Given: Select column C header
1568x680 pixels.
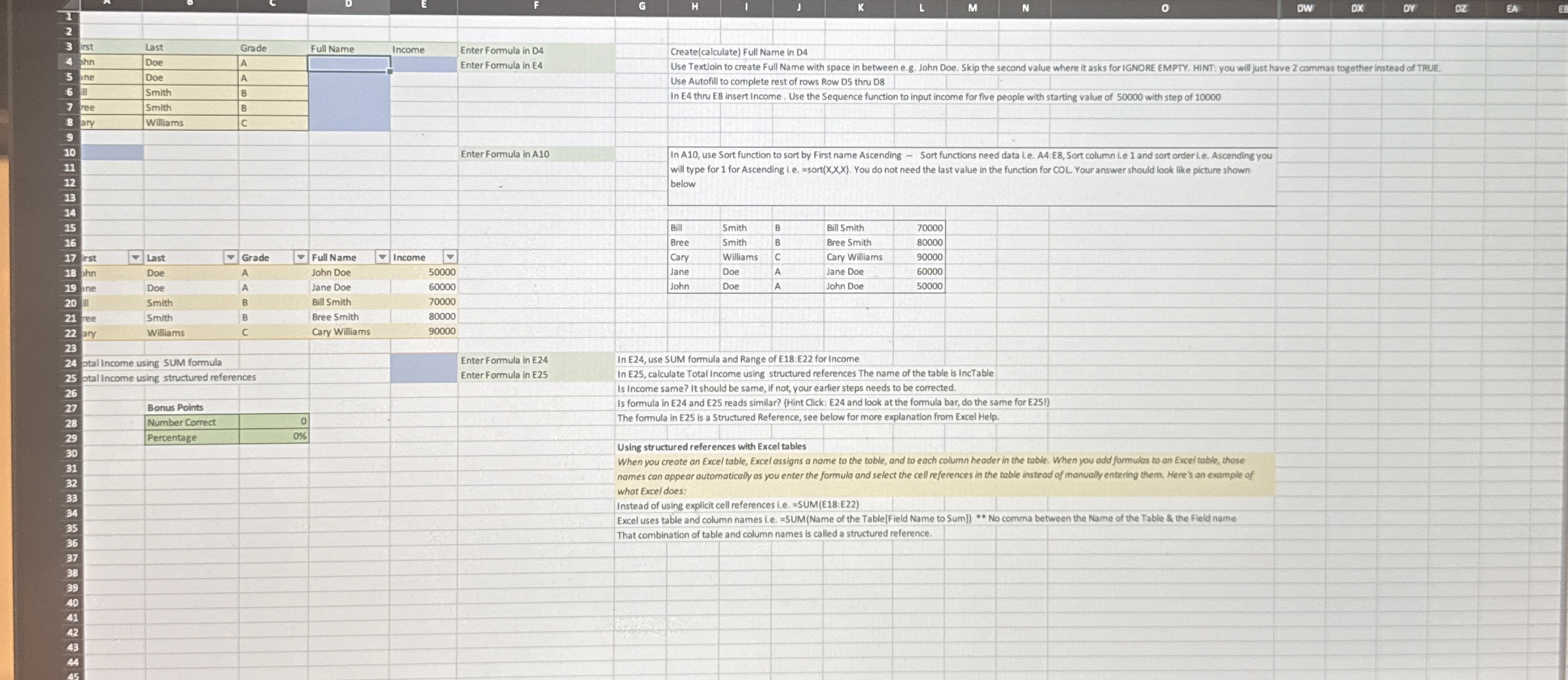Looking at the screenshot, I should 273,4.
